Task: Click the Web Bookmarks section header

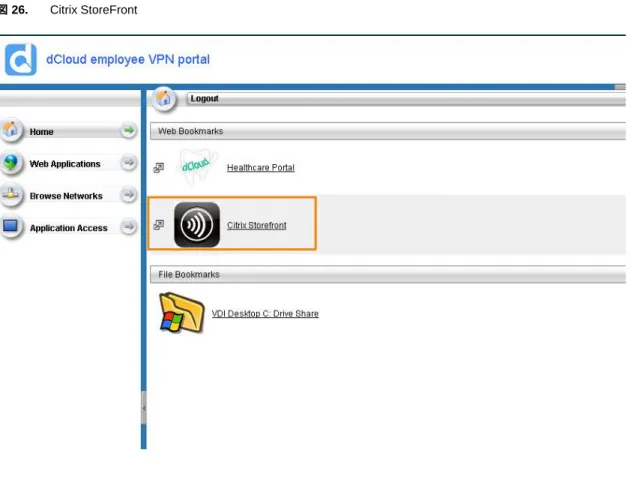Action: tap(388, 131)
